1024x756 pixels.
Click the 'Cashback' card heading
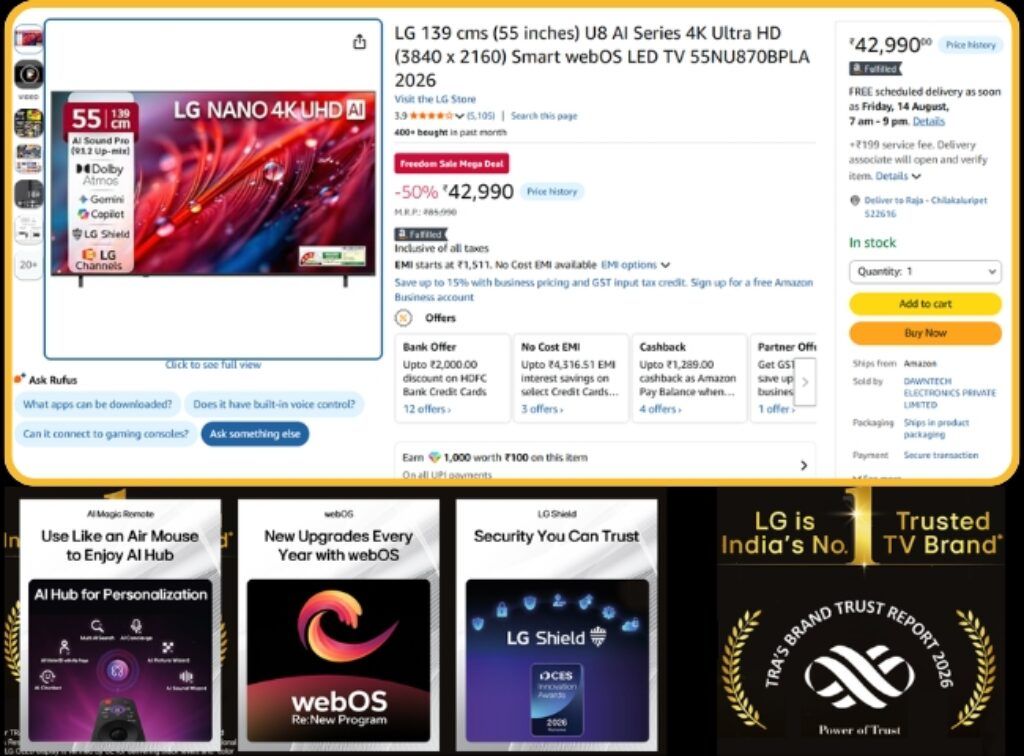(662, 347)
